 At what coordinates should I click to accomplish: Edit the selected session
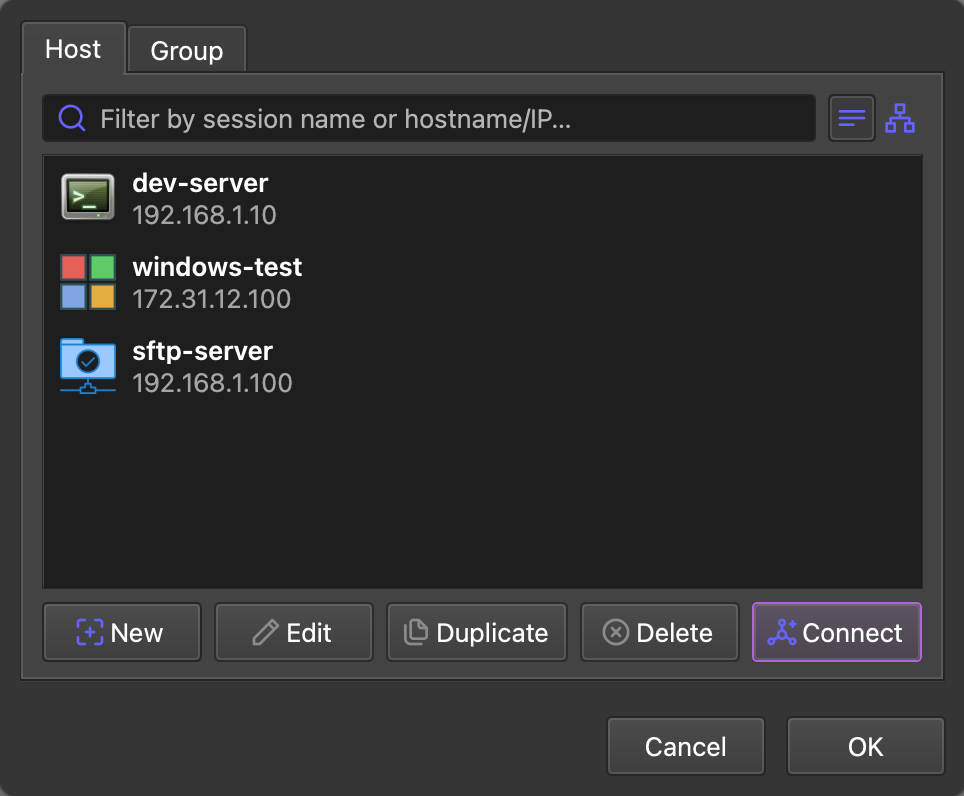click(294, 632)
